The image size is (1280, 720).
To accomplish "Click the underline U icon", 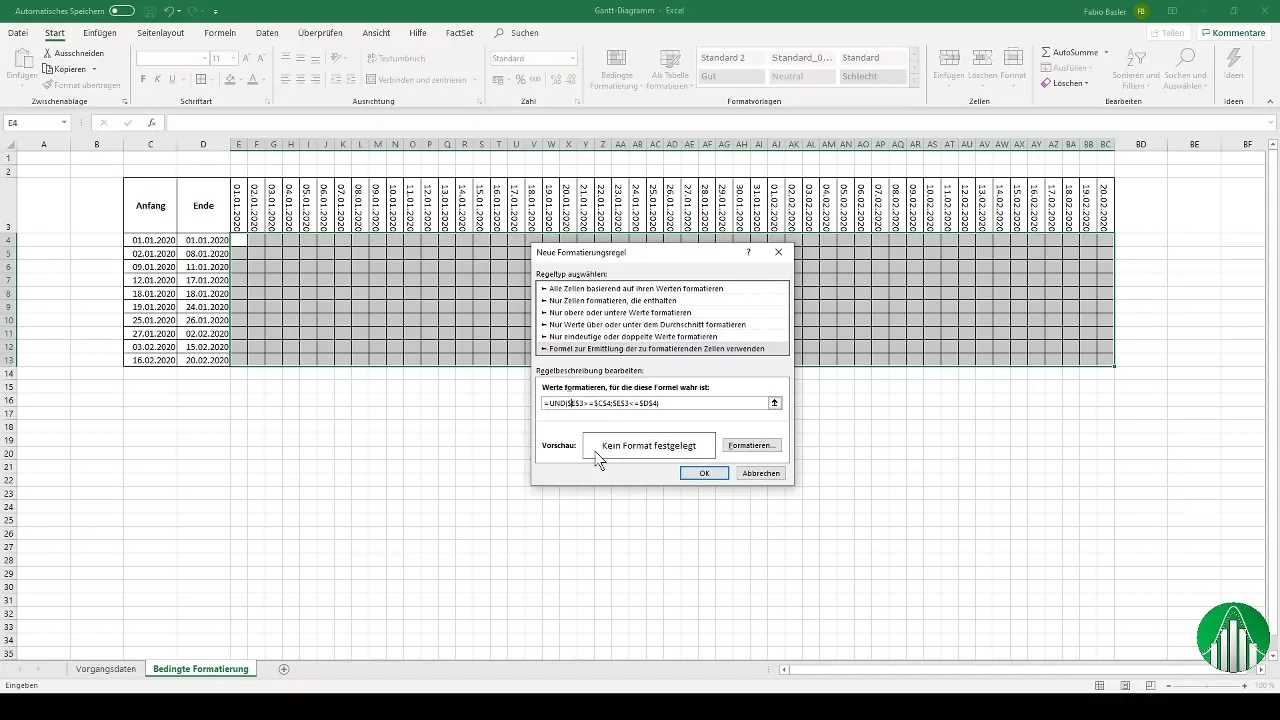I will (173, 79).
